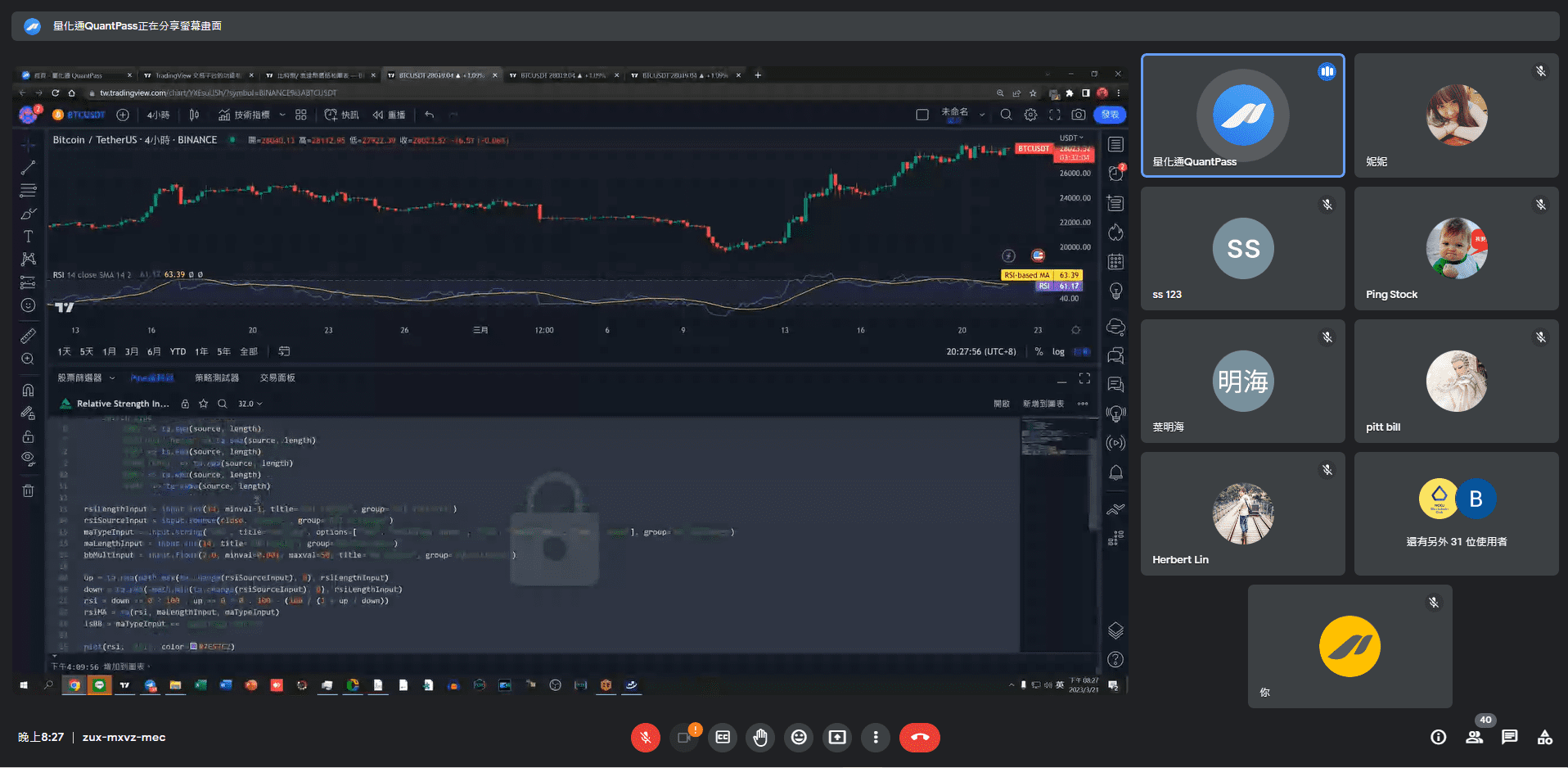Click the 31 other participants tile

coord(1456,513)
